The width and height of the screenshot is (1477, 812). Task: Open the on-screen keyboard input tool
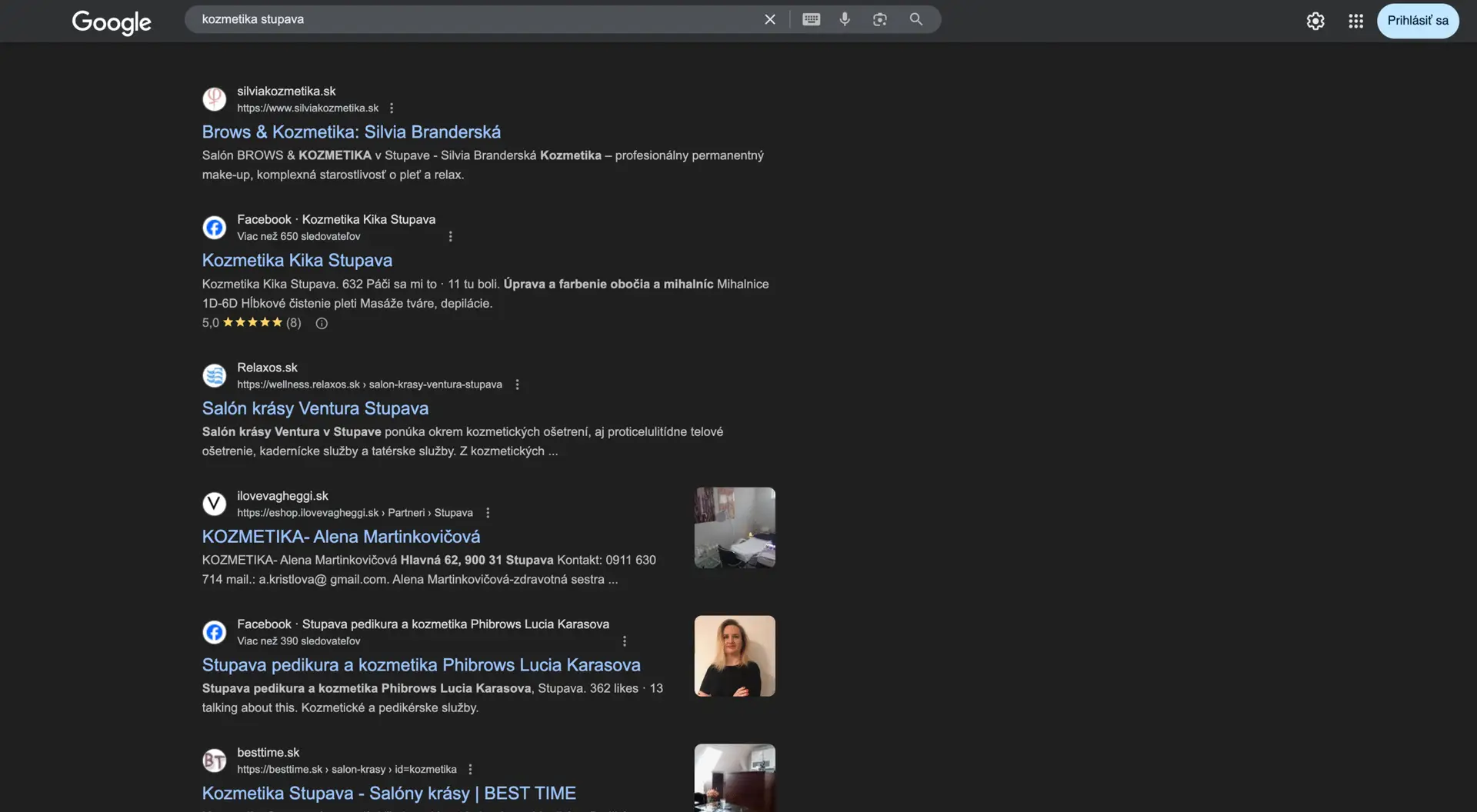click(x=812, y=19)
